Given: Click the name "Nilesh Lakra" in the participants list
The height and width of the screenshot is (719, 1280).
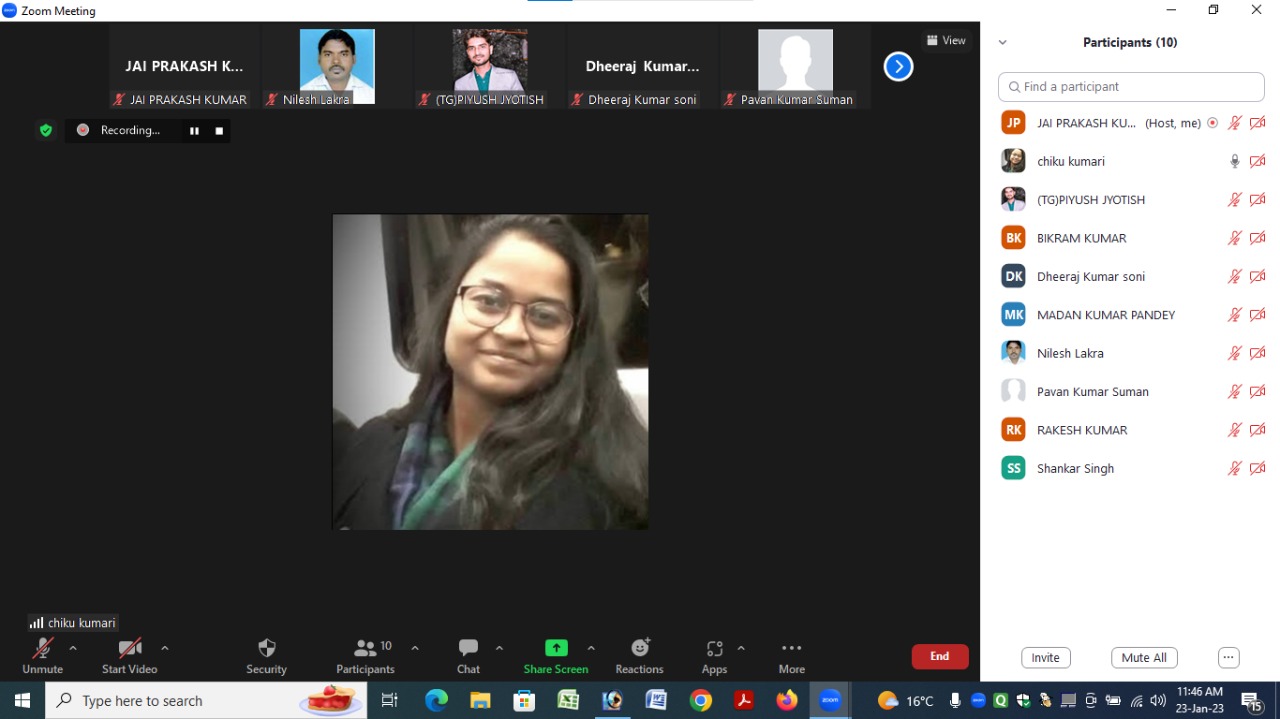Looking at the screenshot, I should [x=1070, y=353].
